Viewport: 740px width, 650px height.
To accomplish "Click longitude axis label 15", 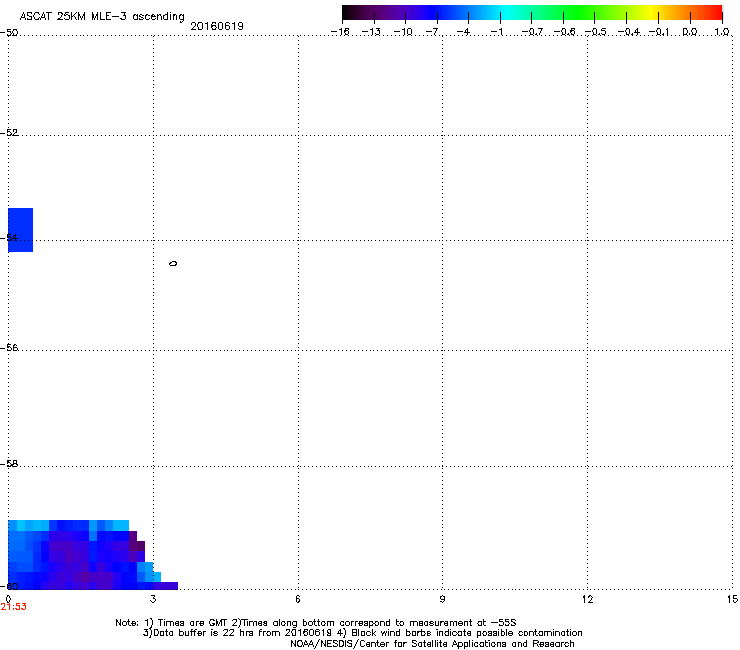I will pyautogui.click(x=732, y=599).
